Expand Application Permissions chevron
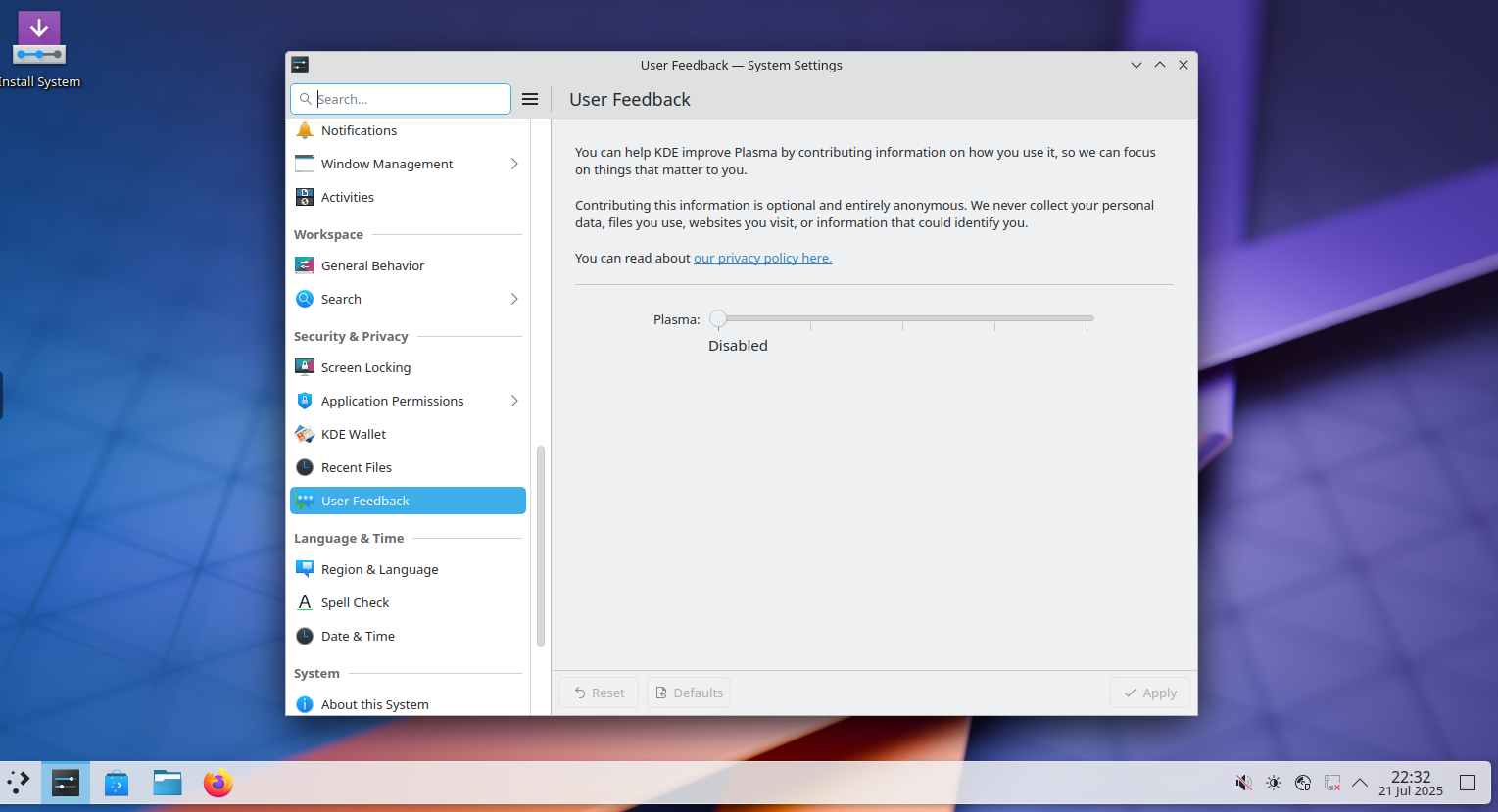Viewport: 1498px width, 812px height. tap(514, 401)
